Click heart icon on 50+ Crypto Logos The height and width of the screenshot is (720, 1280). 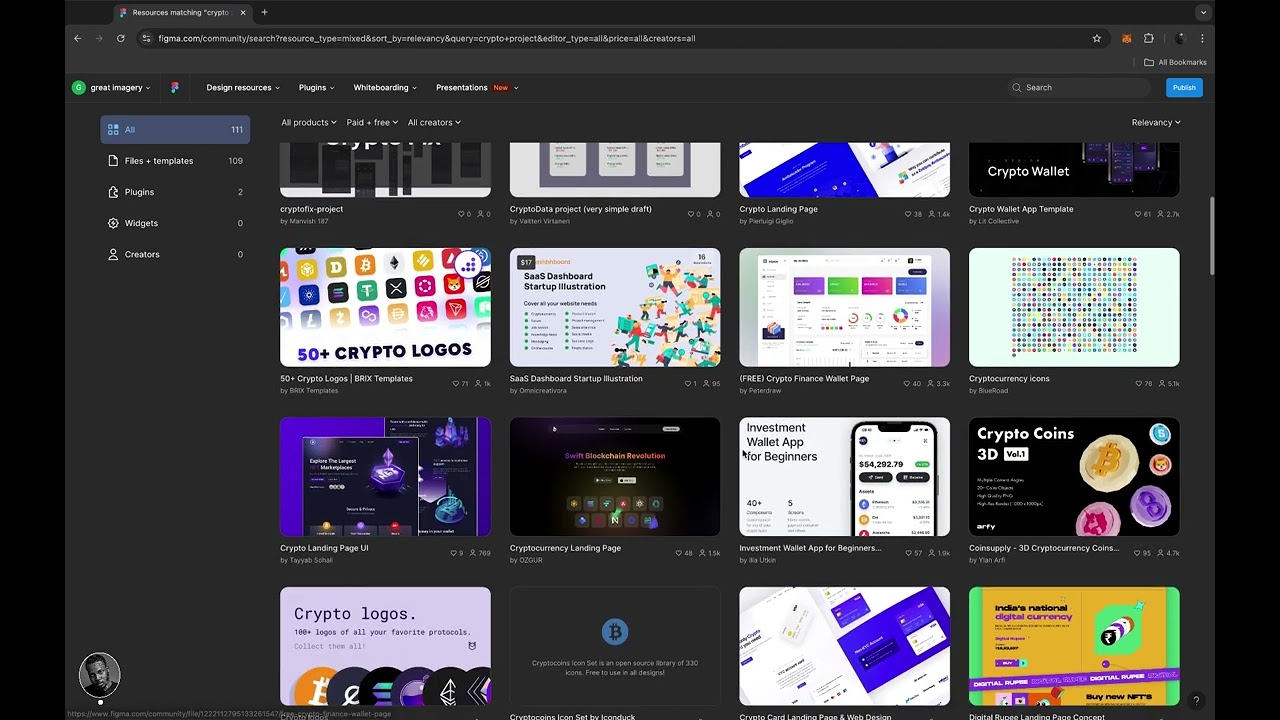[x=456, y=383]
